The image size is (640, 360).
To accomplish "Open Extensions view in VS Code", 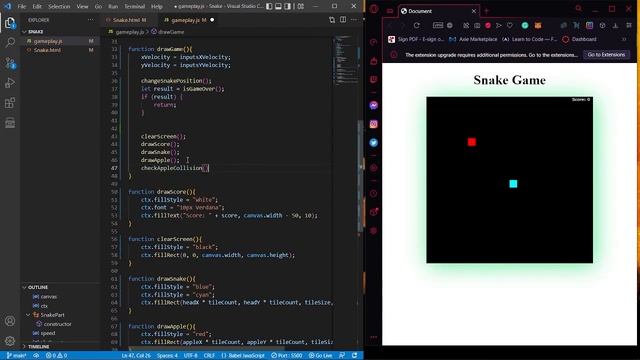I will coord(10,103).
